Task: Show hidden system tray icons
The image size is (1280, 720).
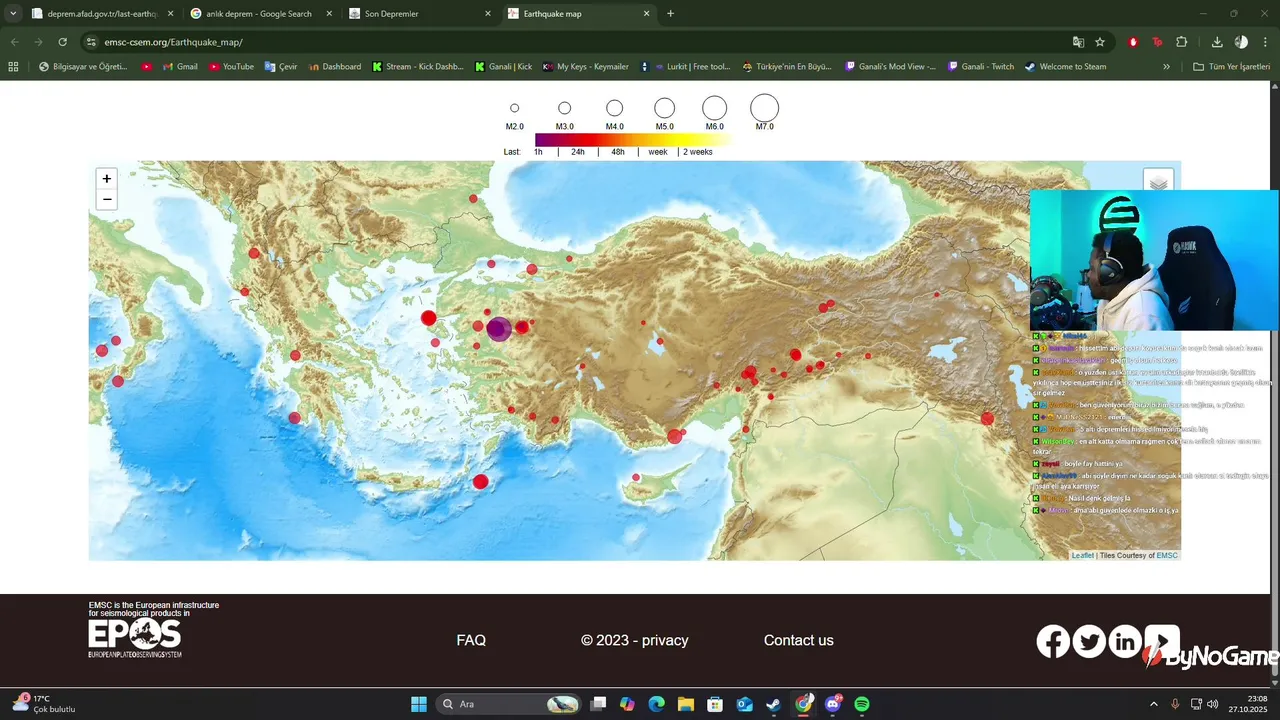Action: [x=1153, y=704]
